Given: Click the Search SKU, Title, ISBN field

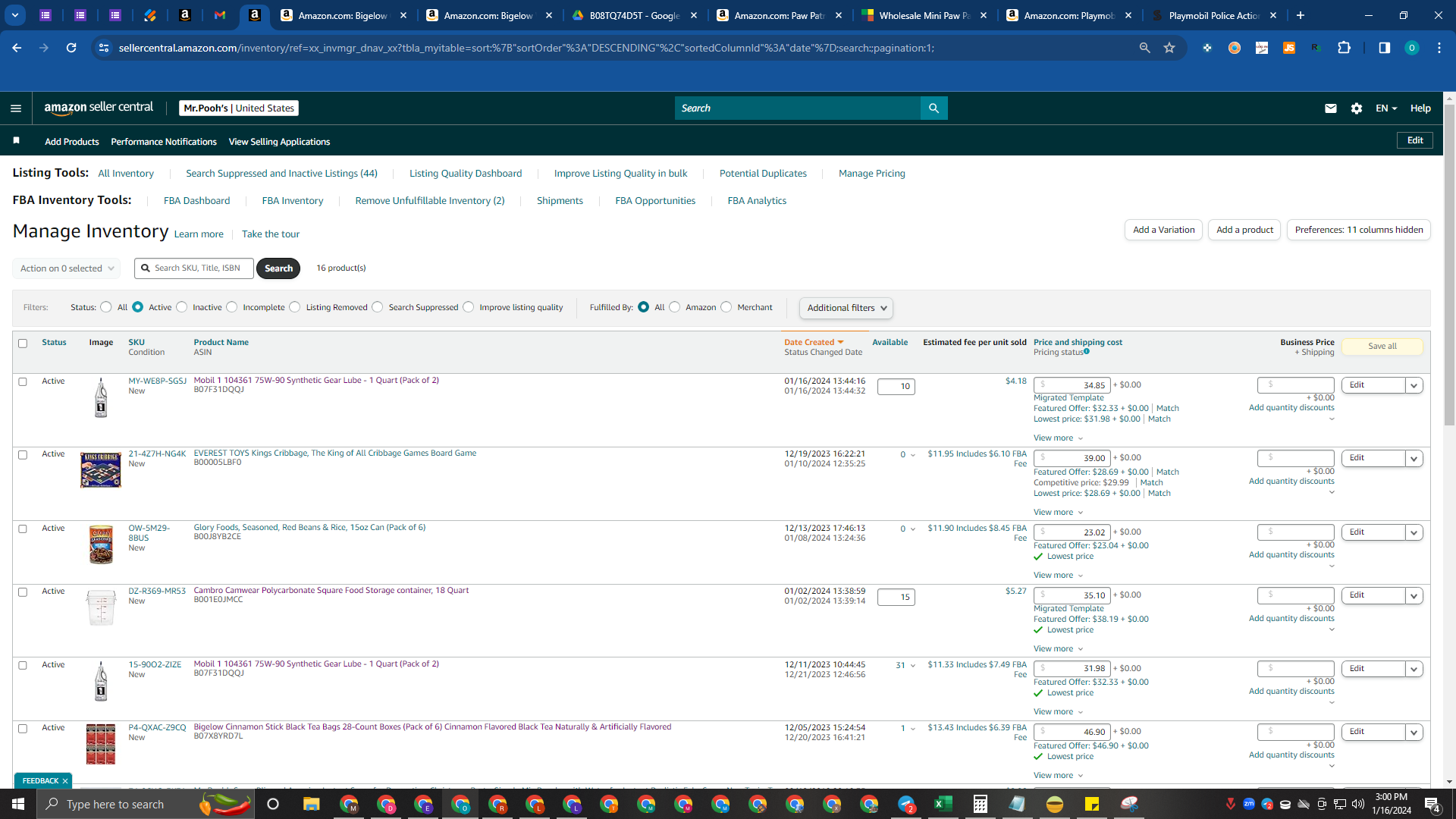Looking at the screenshot, I should click(194, 268).
